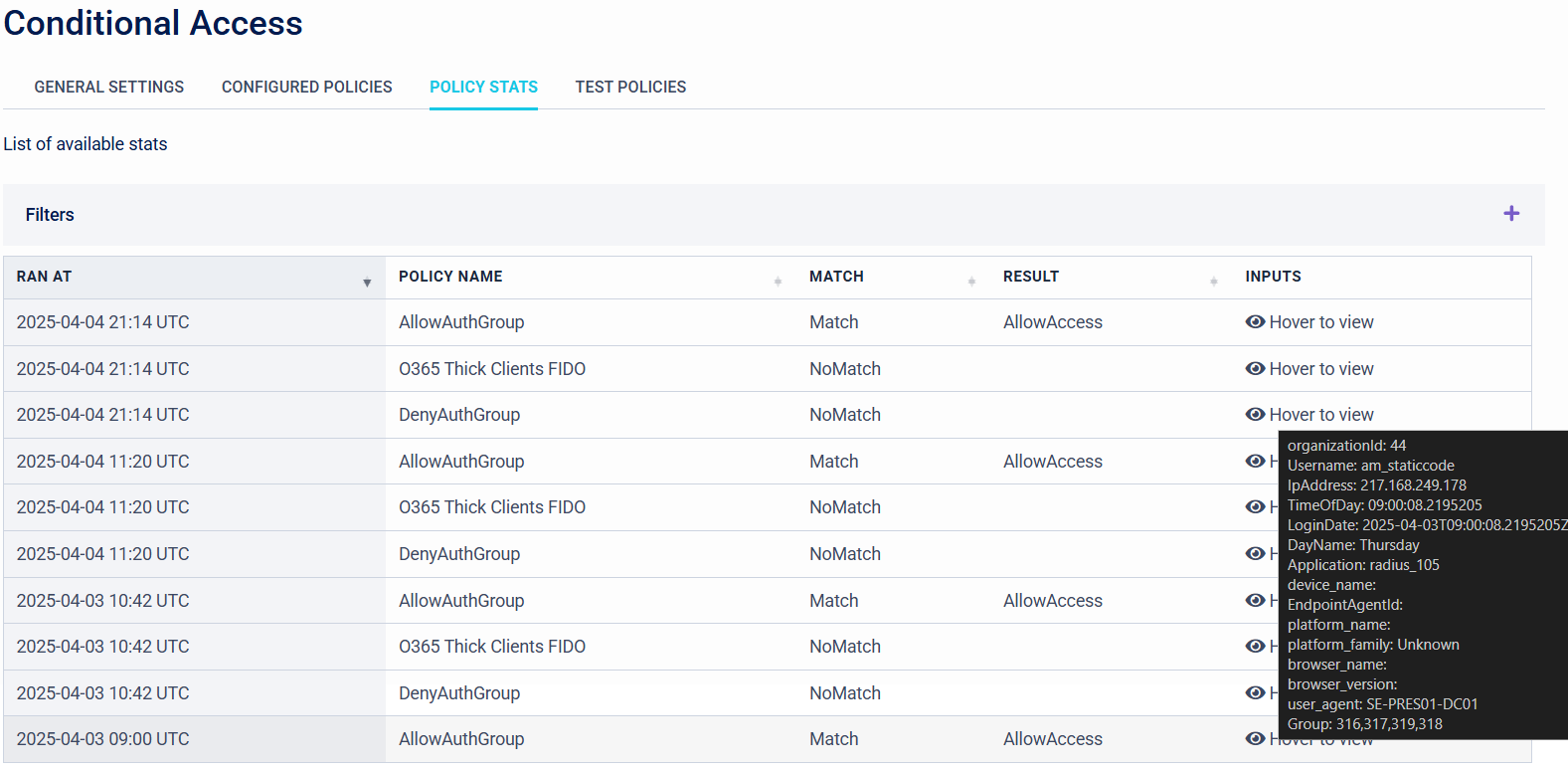Click sort icon beside Match column header
The height and width of the screenshot is (771, 1568).
971,282
